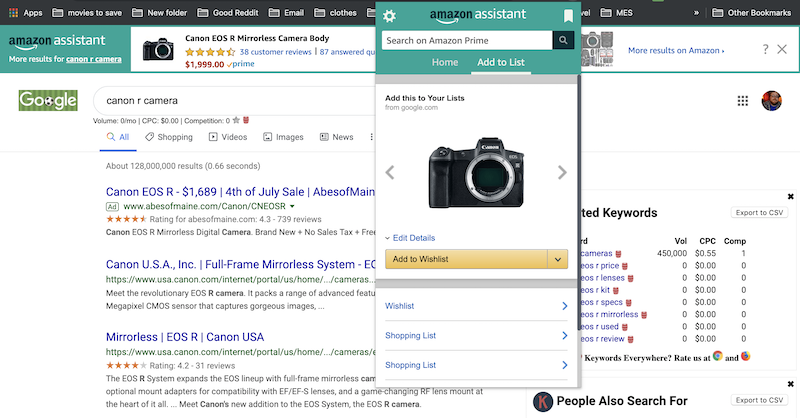Focus Search on Amazon Prime field
This screenshot has width=800, height=418.
pyautogui.click(x=467, y=40)
